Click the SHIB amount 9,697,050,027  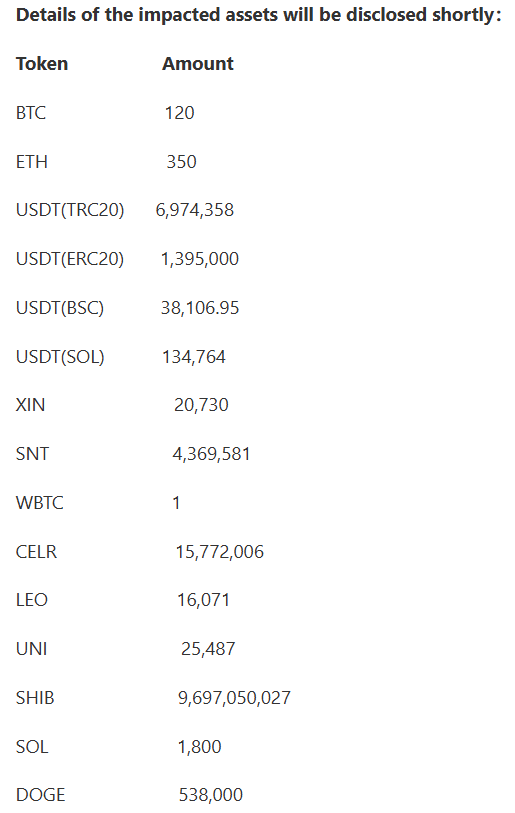(x=234, y=698)
